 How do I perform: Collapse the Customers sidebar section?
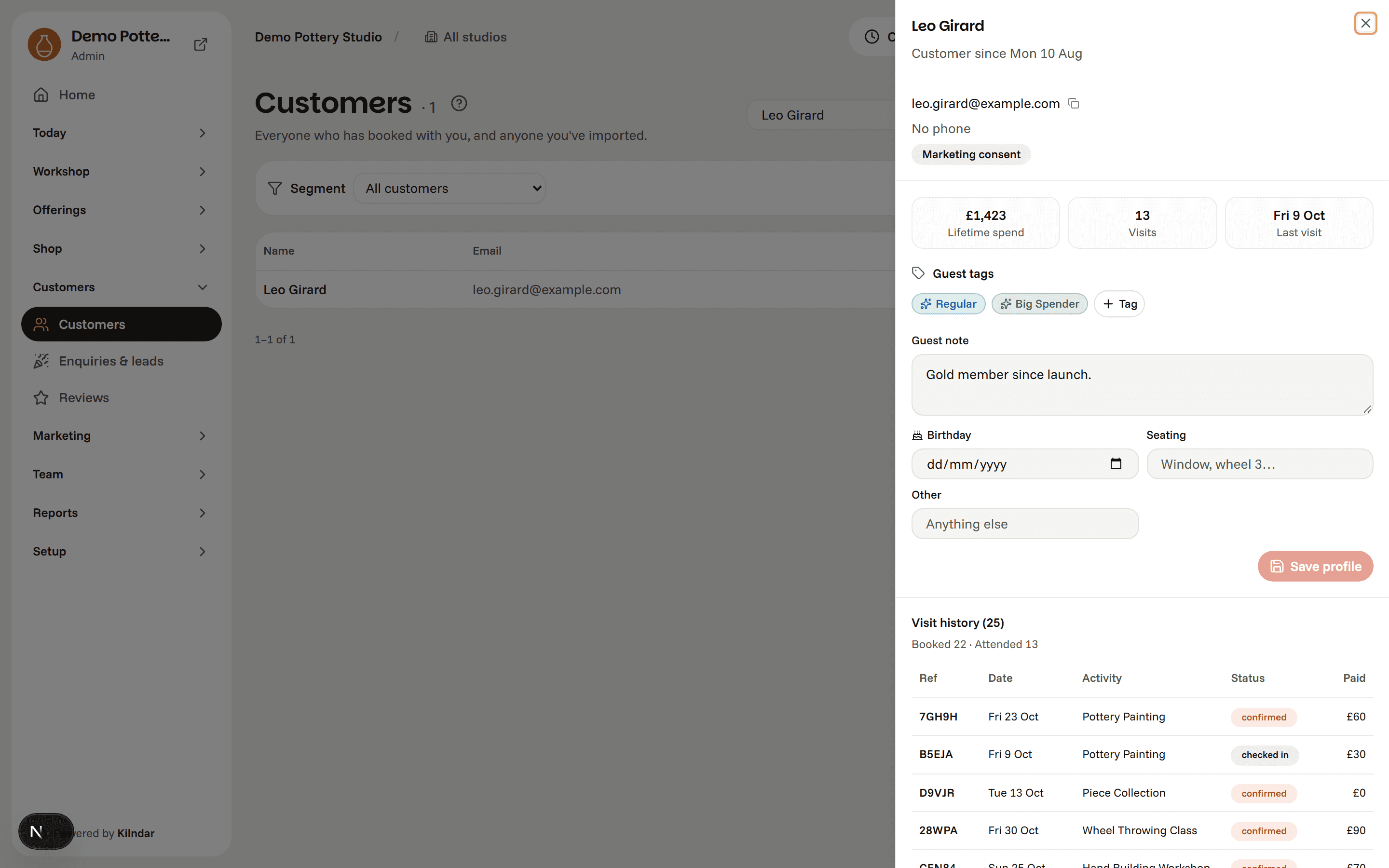tap(121, 287)
